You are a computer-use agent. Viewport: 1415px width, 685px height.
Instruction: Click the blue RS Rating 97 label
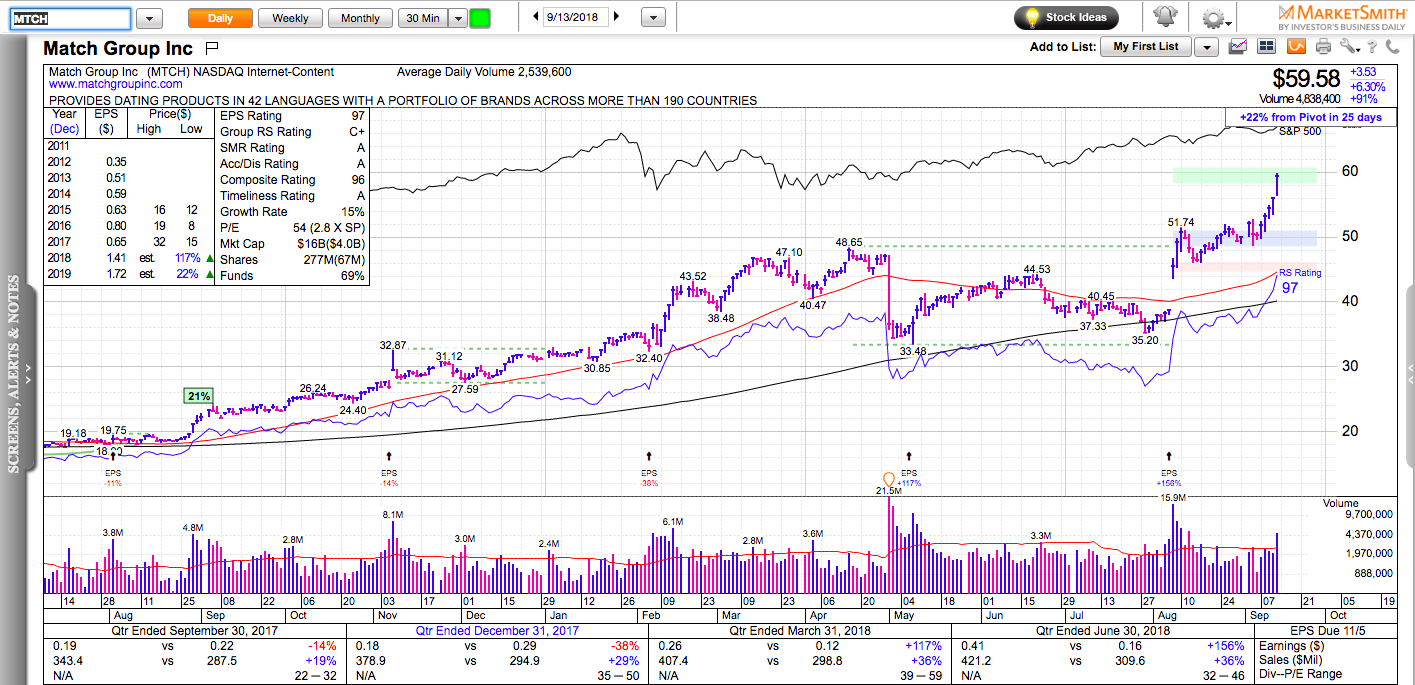pyautogui.click(x=1299, y=281)
